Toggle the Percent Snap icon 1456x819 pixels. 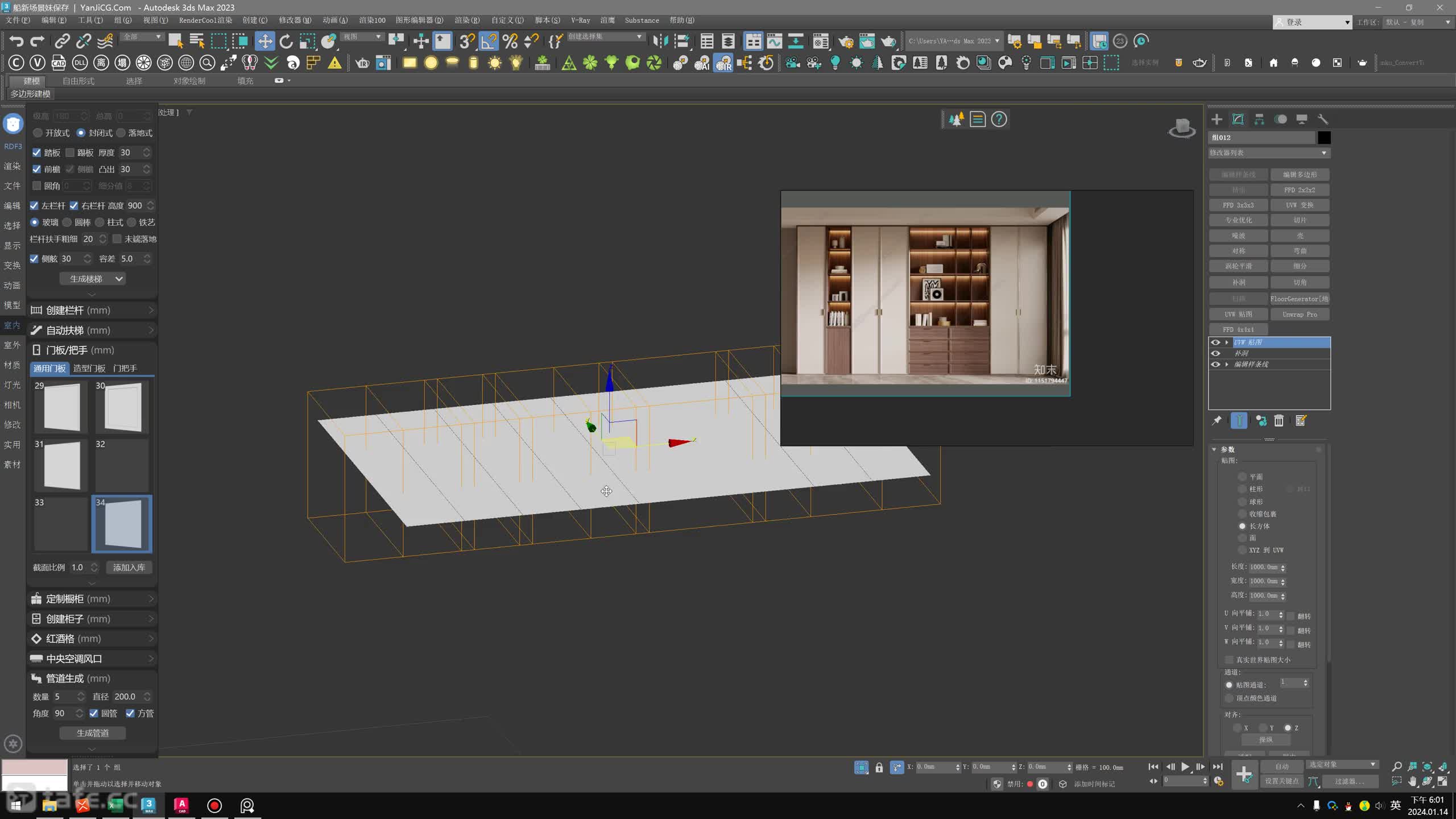(x=510, y=41)
